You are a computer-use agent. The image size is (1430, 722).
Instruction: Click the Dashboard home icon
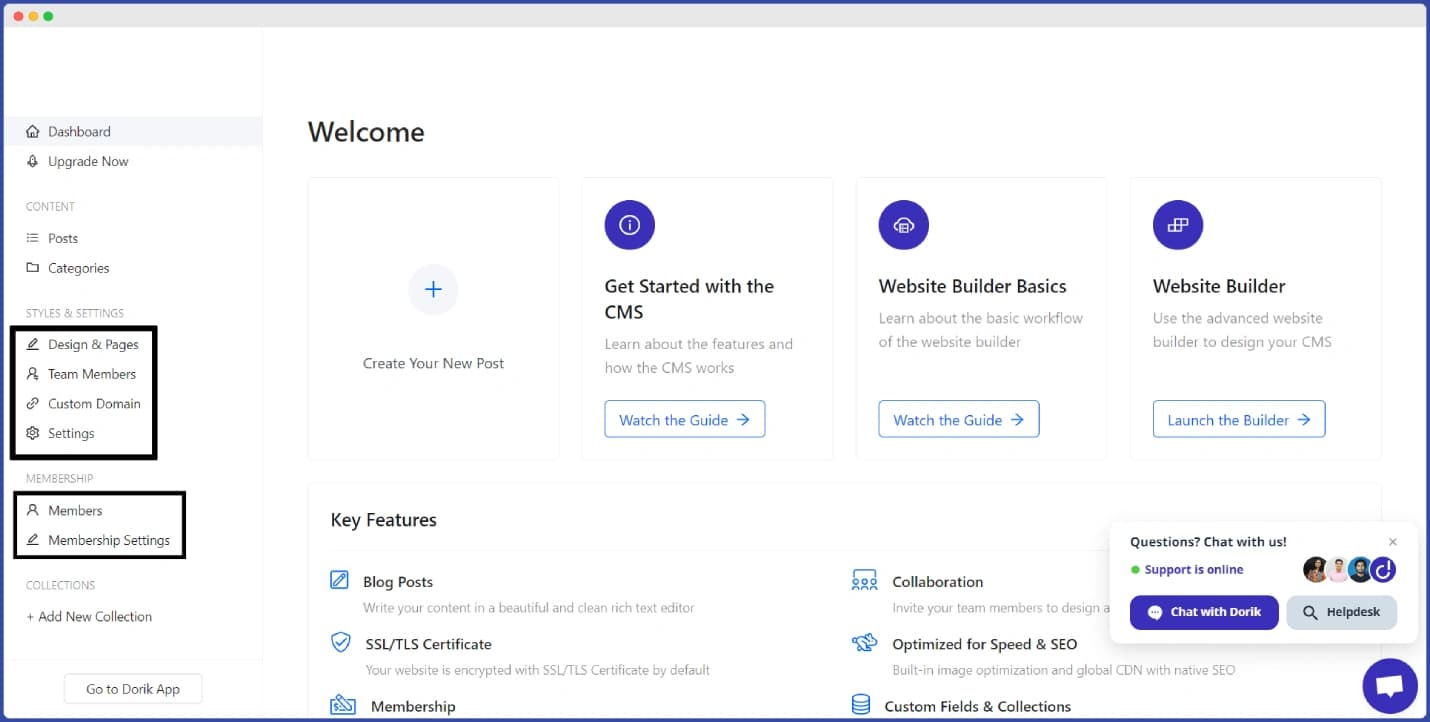(x=33, y=132)
